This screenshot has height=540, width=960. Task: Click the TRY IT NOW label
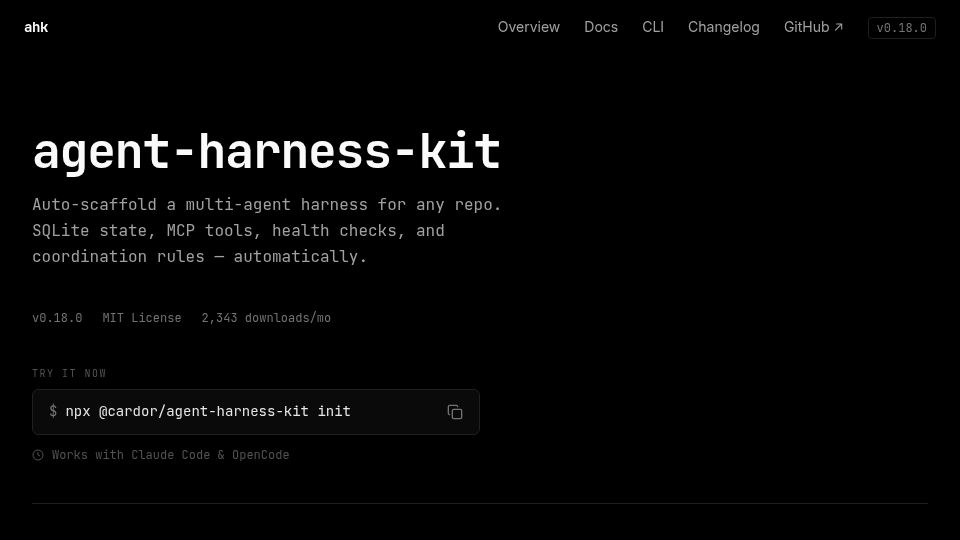pyautogui.click(x=69, y=373)
